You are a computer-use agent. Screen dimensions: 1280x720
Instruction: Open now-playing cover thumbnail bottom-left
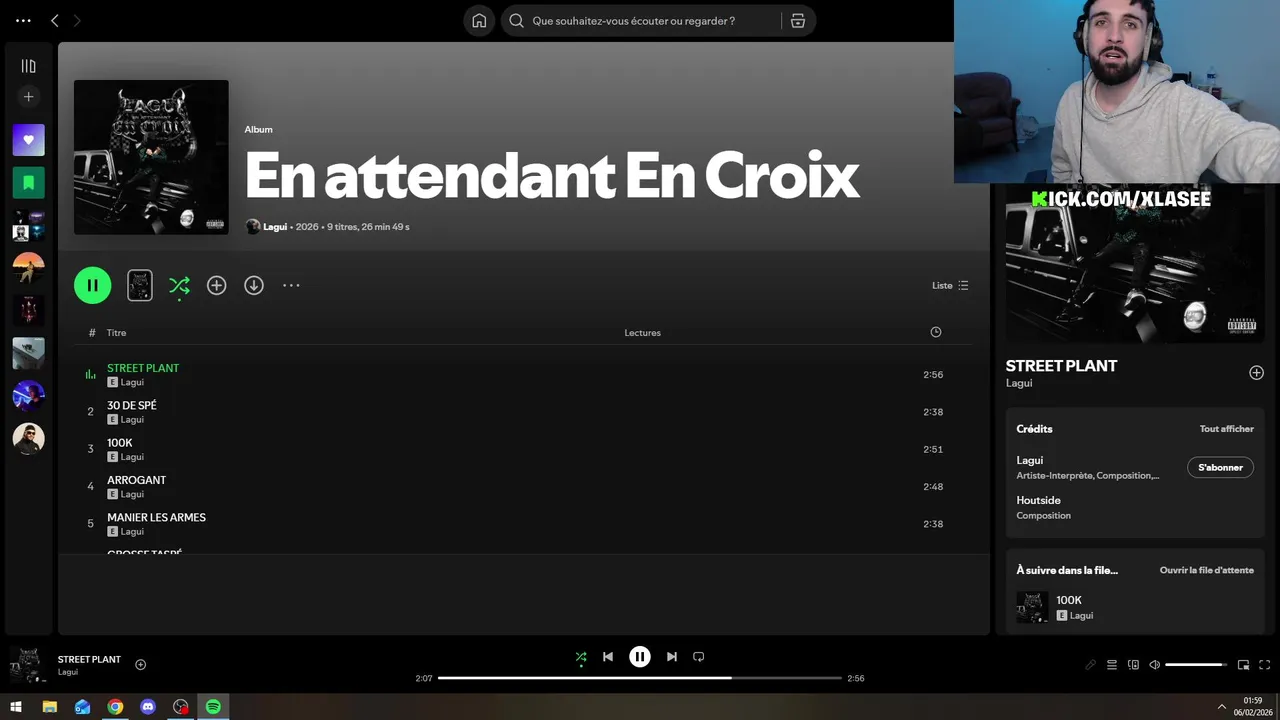pos(26,665)
